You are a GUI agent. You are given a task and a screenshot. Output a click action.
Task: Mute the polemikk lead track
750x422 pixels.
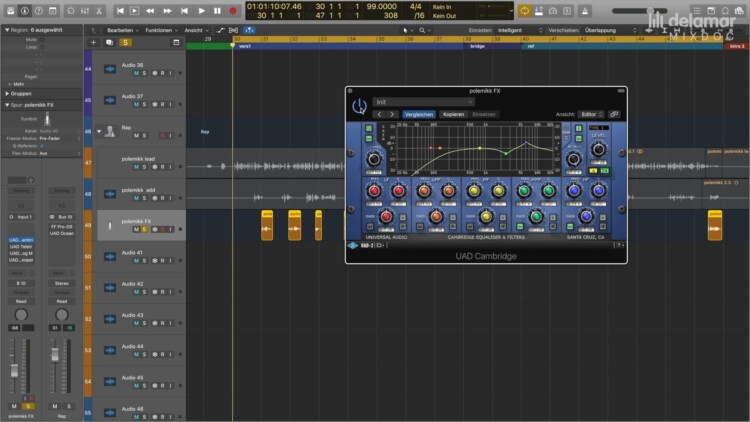[136, 167]
